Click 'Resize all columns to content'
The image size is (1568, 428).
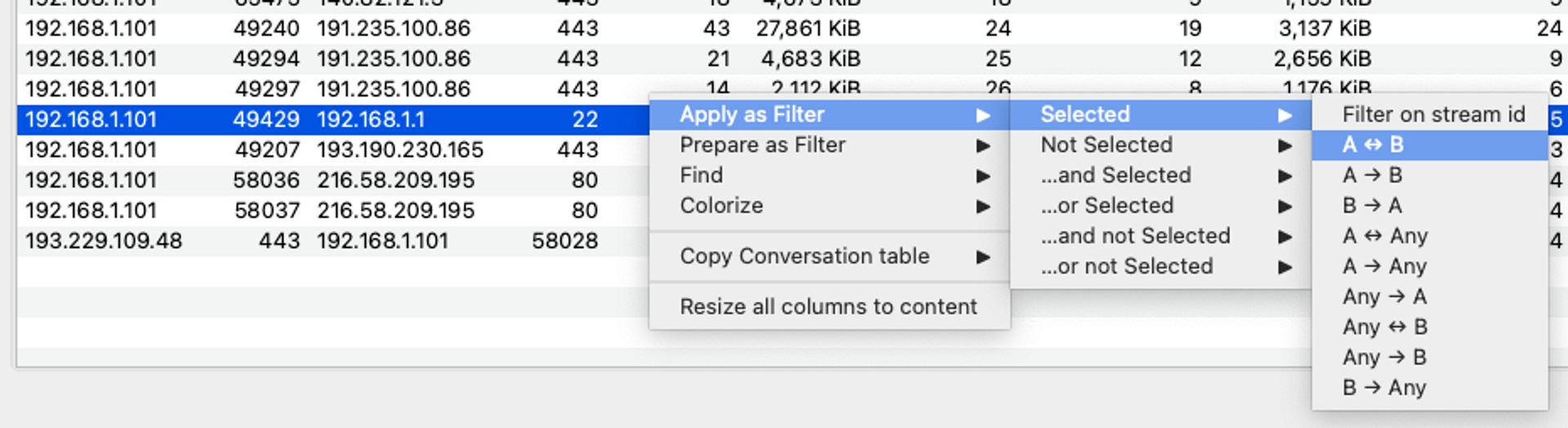pos(828,306)
